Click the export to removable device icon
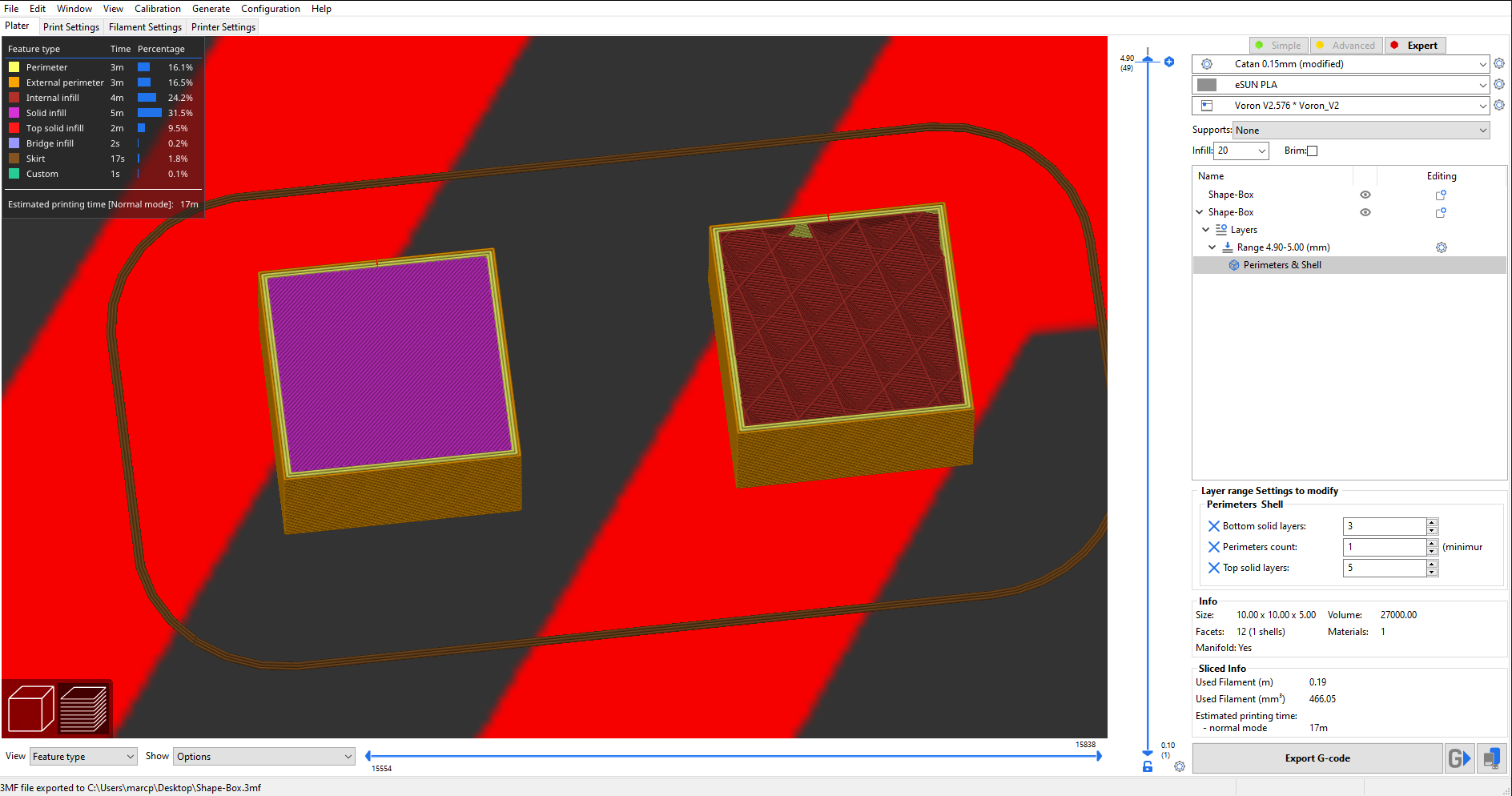1512x796 pixels. (x=1491, y=758)
